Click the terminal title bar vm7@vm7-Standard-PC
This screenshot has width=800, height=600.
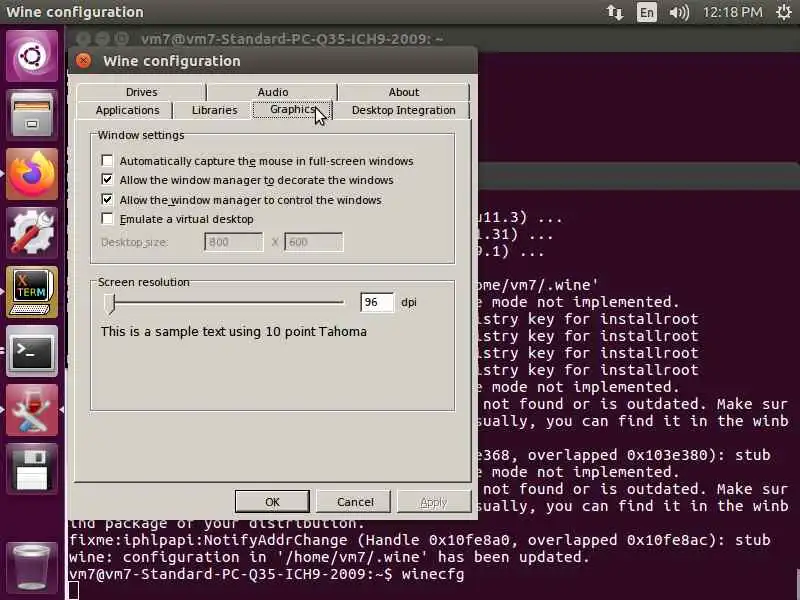click(x=292, y=39)
